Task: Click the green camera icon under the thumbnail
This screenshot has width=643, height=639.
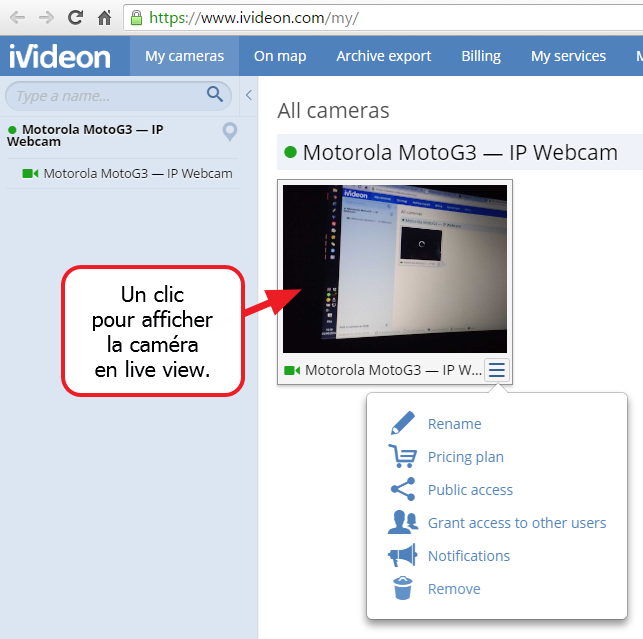Action: tap(292, 370)
